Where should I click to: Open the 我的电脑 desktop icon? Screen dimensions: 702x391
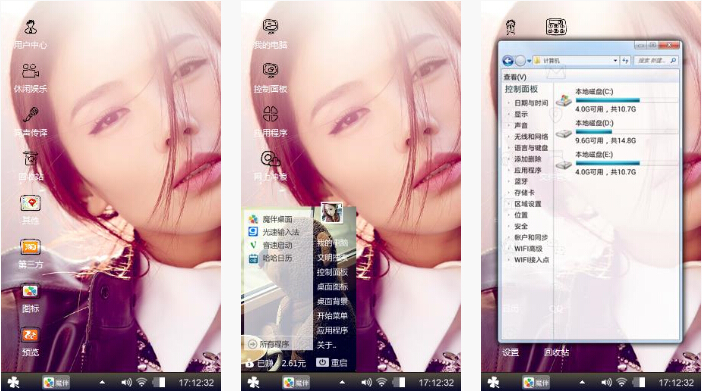270,27
